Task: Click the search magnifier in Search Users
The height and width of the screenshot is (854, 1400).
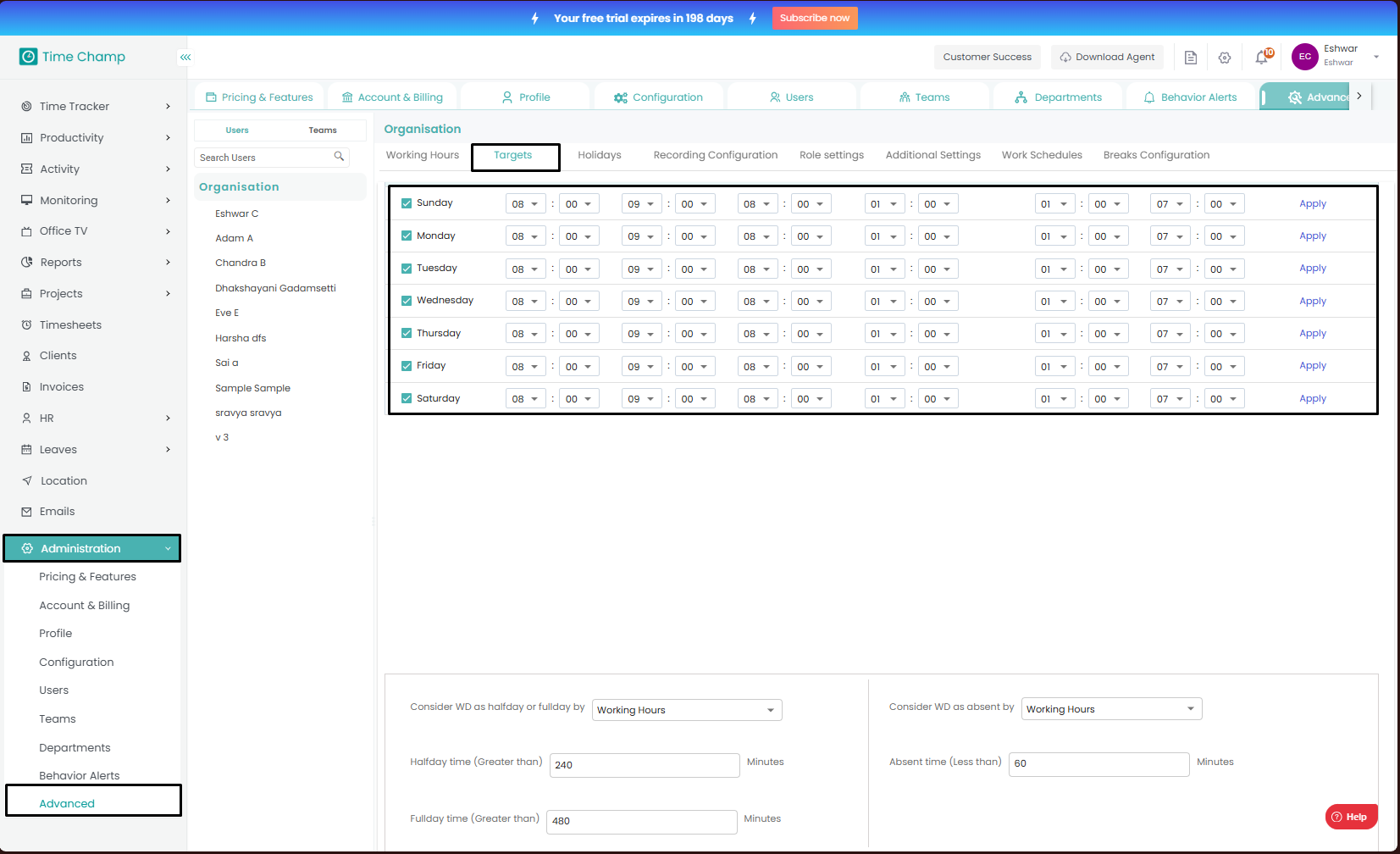Action: [339, 157]
